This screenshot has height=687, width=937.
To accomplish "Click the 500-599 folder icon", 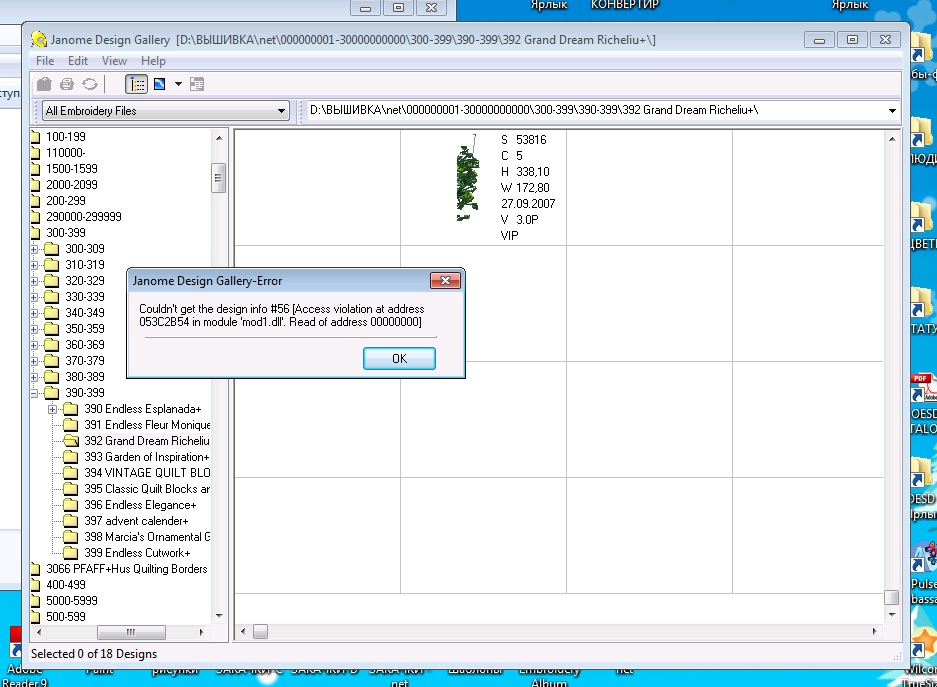I will [x=35, y=617].
